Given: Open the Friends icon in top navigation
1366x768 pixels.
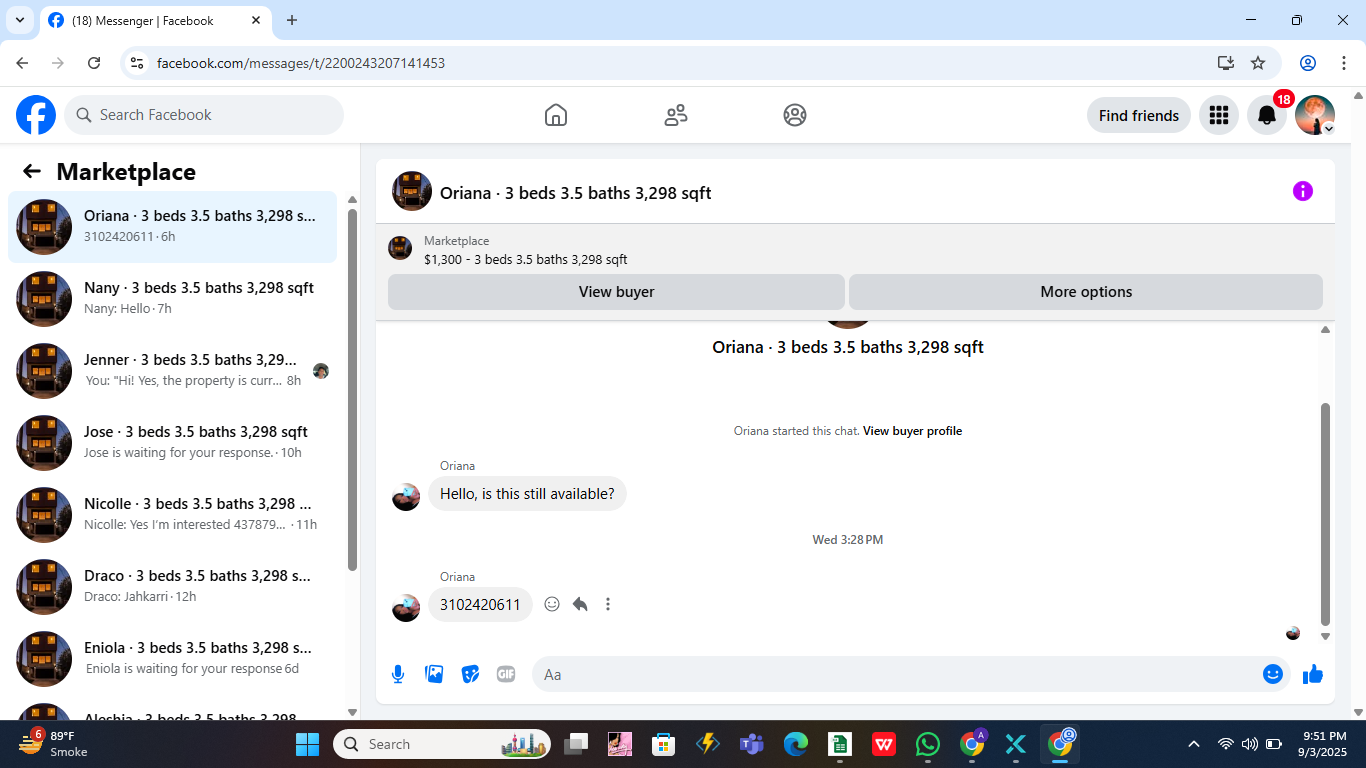Looking at the screenshot, I should [x=676, y=115].
